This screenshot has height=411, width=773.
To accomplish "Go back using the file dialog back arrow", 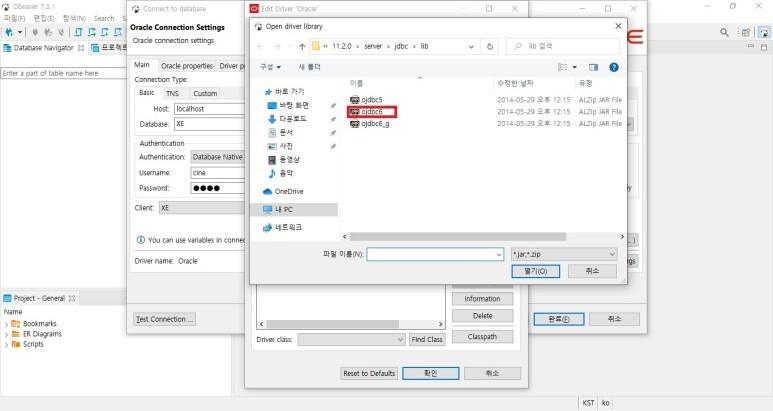I will [x=260, y=46].
